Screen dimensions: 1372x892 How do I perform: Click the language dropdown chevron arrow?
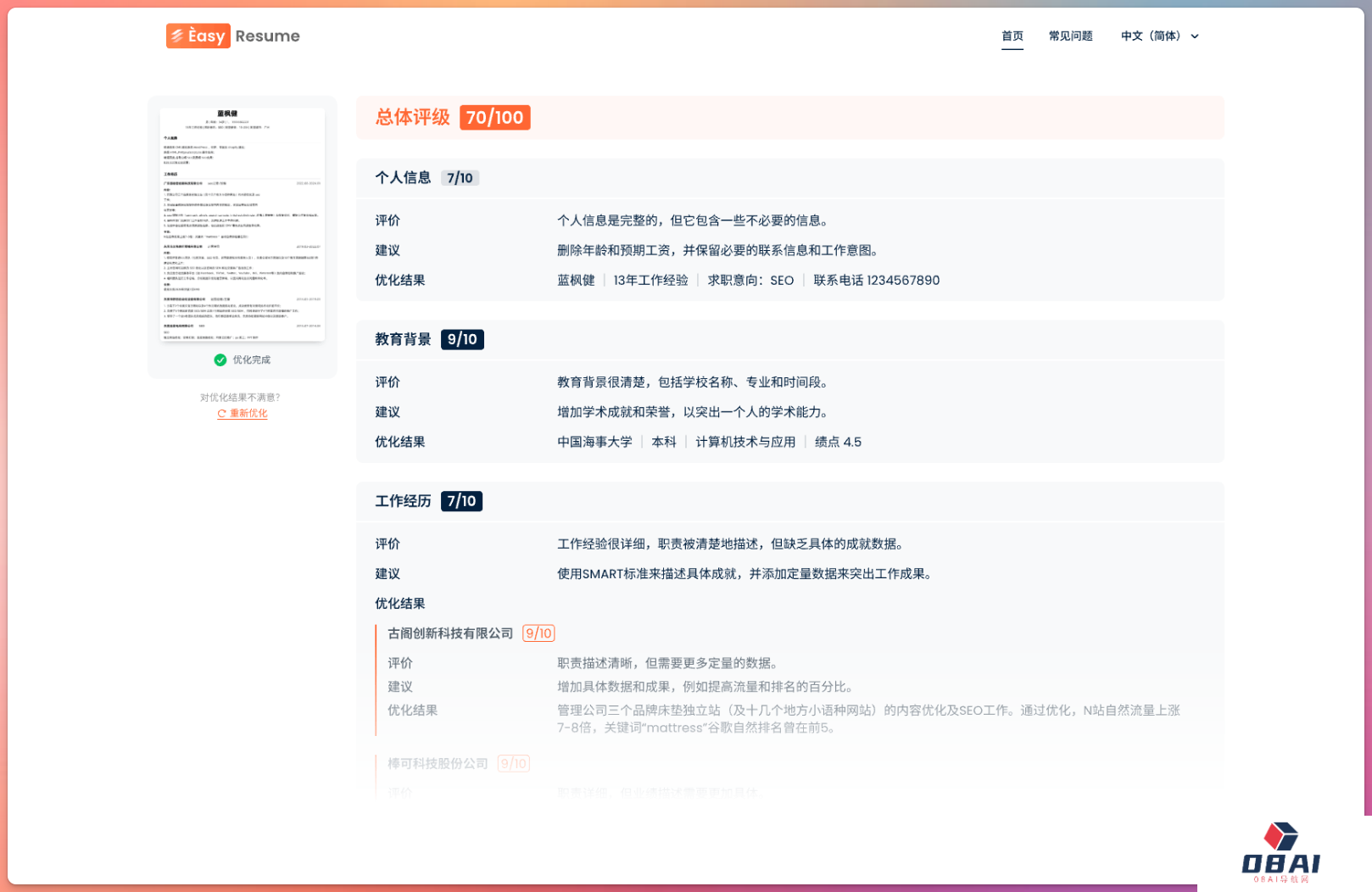tap(1195, 36)
